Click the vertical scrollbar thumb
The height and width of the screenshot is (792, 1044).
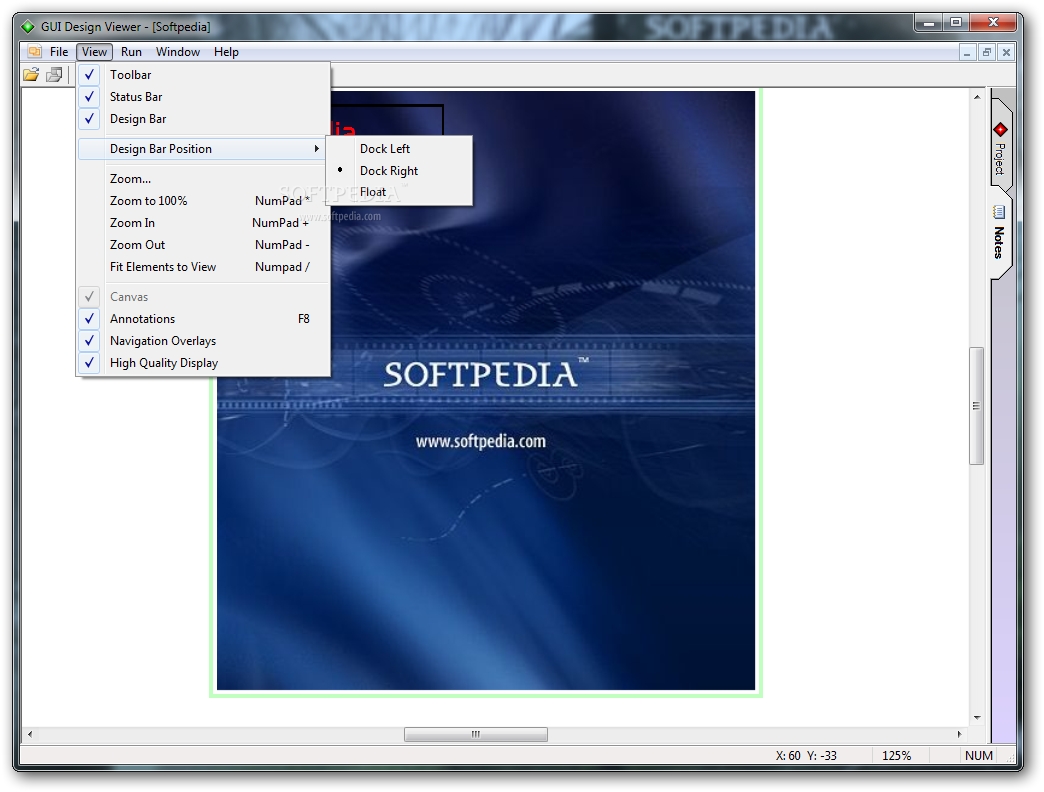click(976, 406)
